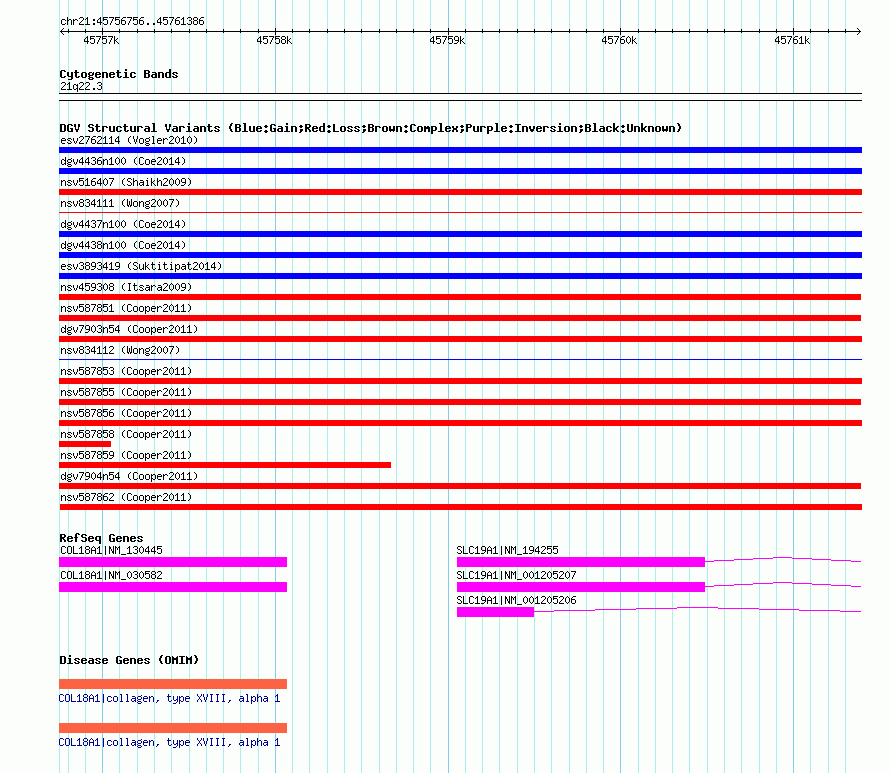The image size is (890, 773).
Task: Click the first orange OMIM disease gene bar
Action: click(173, 684)
